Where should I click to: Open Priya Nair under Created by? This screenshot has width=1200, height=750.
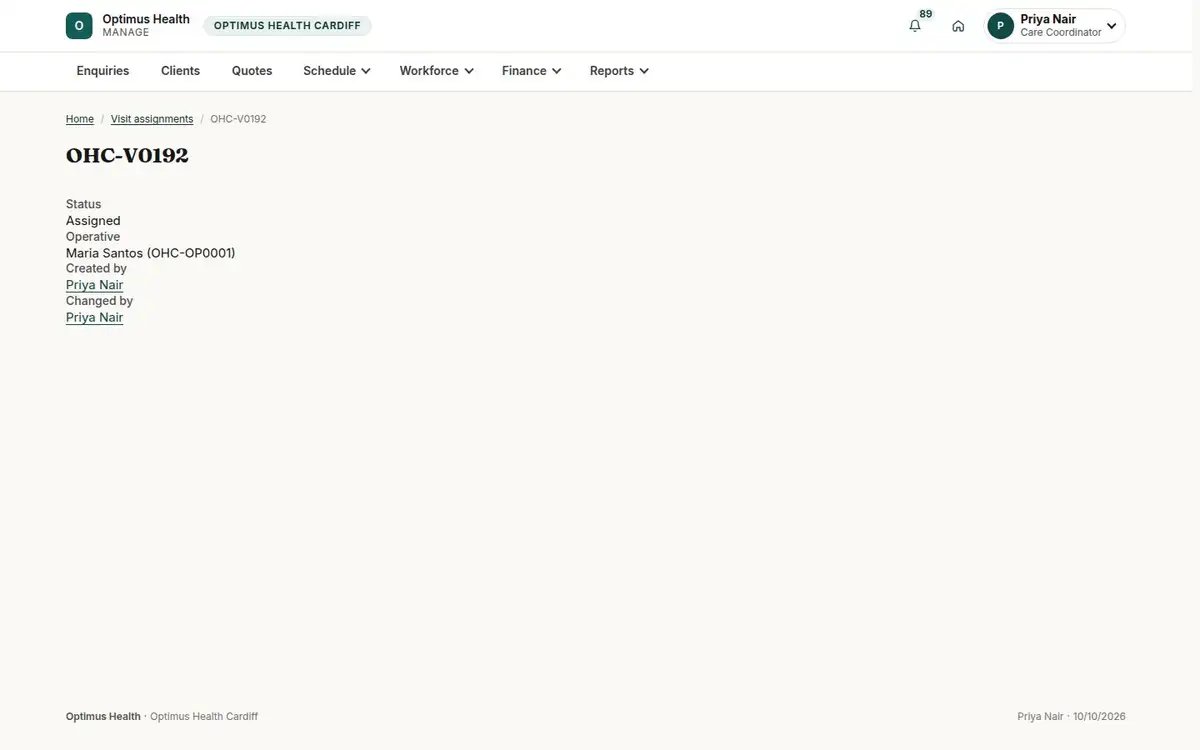[x=95, y=285]
